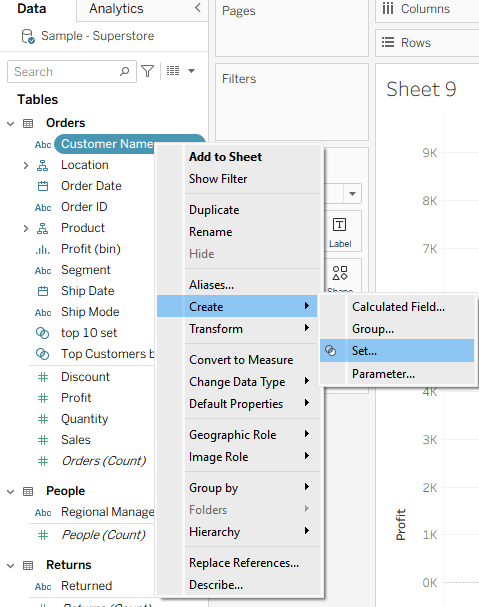Click the Abc icon beside Order ID

point(43,207)
